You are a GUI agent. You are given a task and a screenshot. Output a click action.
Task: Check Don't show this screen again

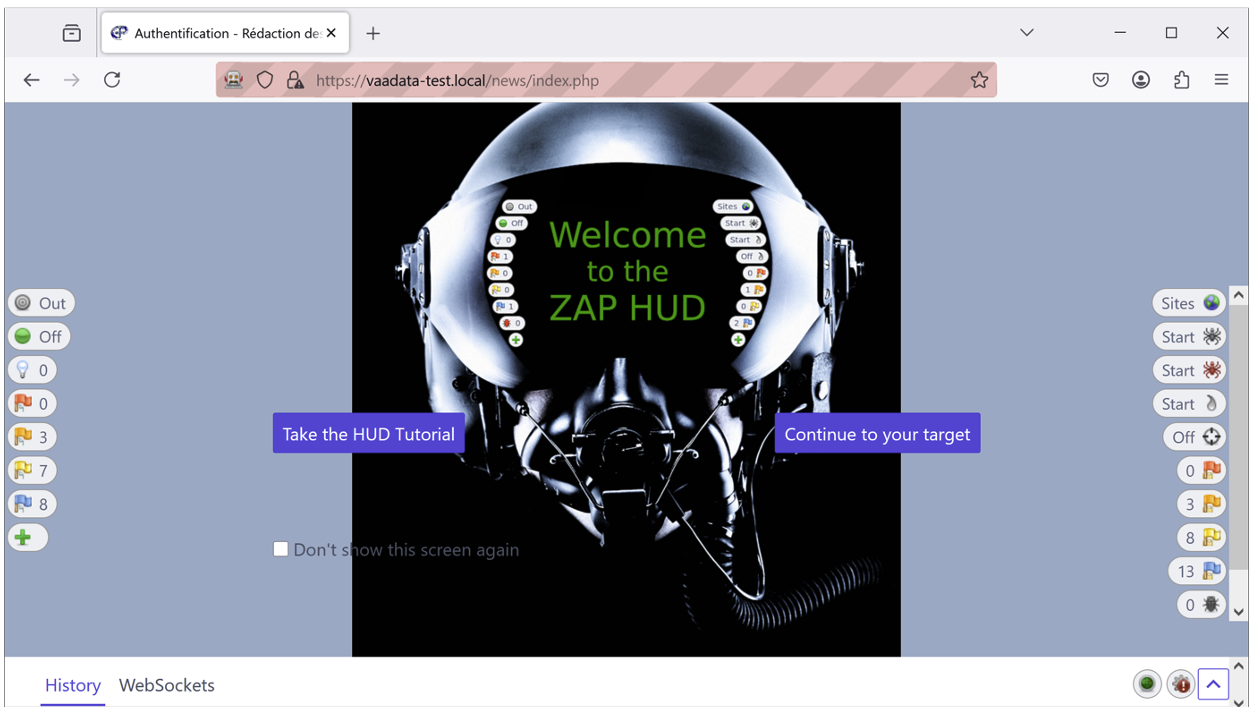(x=281, y=549)
